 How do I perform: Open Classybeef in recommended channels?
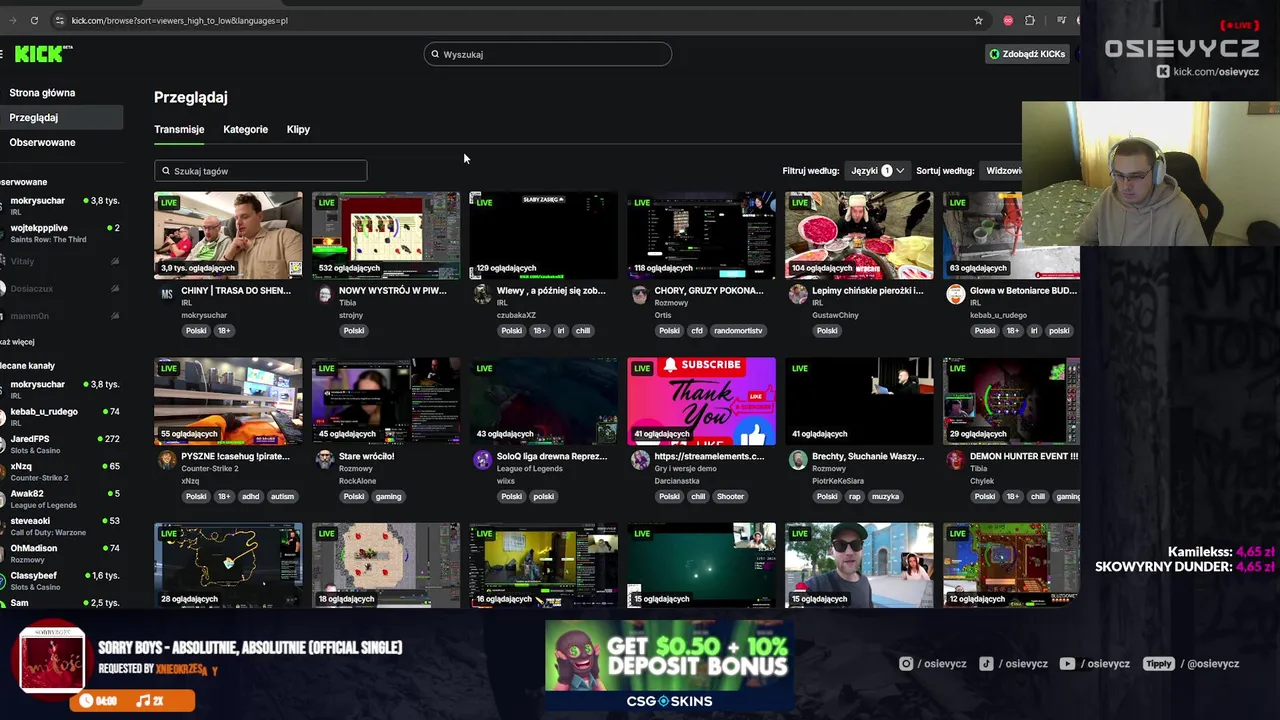point(61,581)
